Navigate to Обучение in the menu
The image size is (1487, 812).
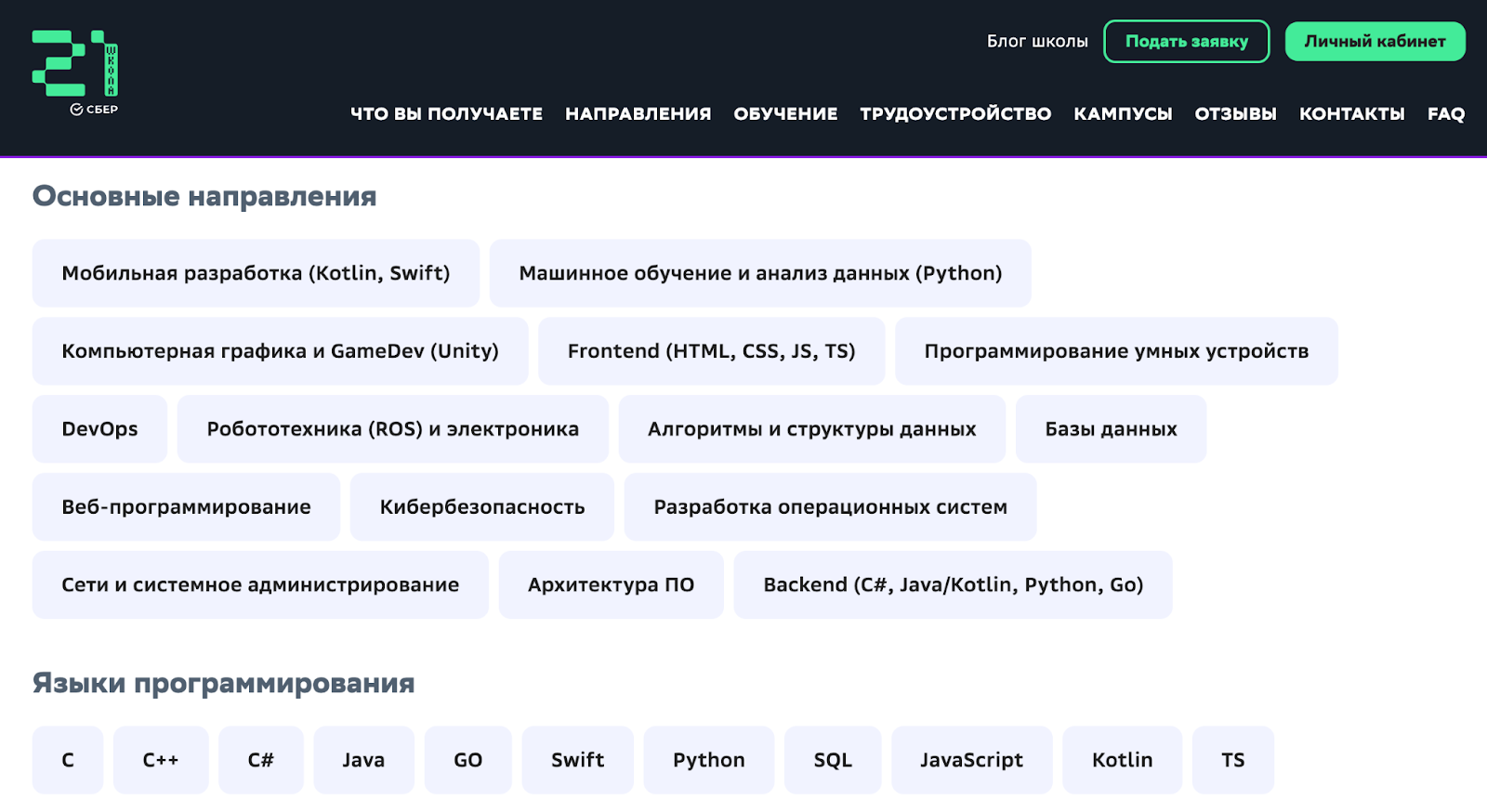pyautogui.click(x=785, y=114)
